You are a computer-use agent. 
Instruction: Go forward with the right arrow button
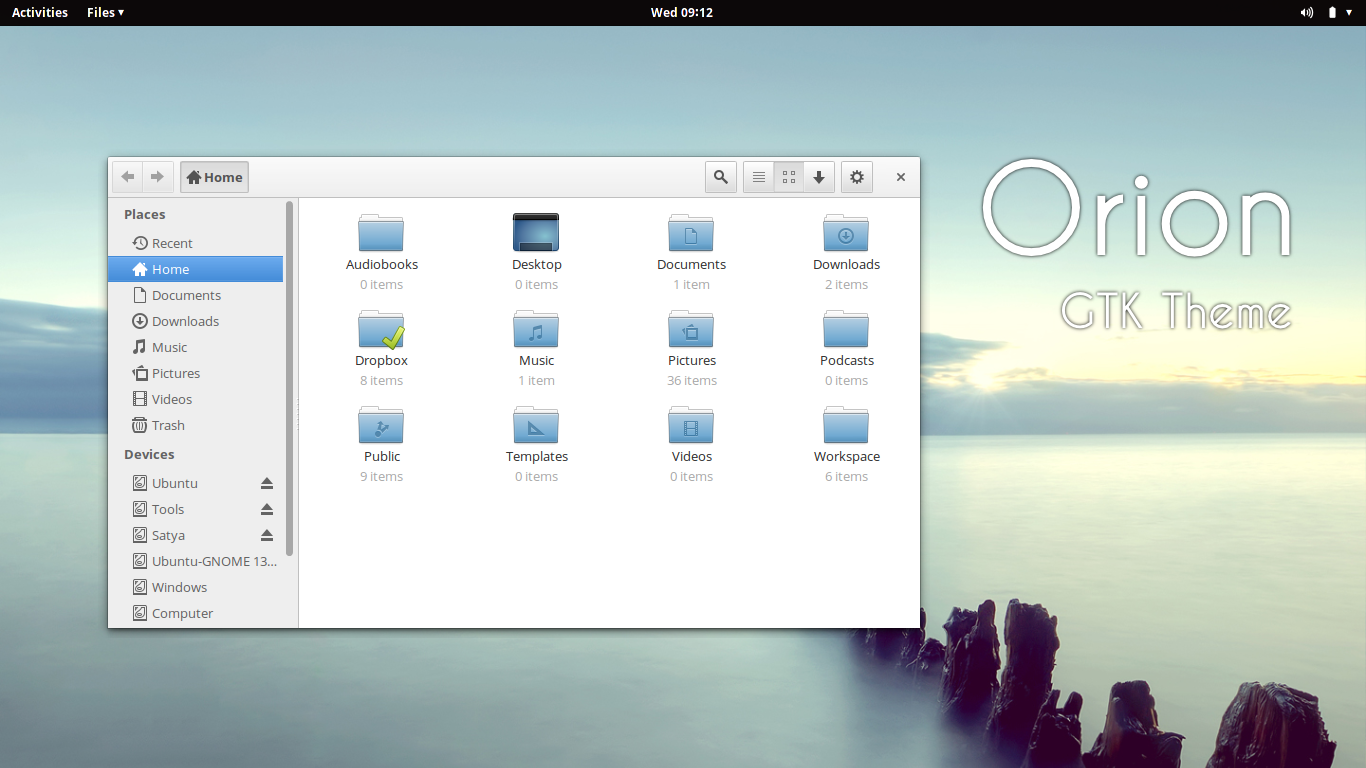tap(158, 177)
